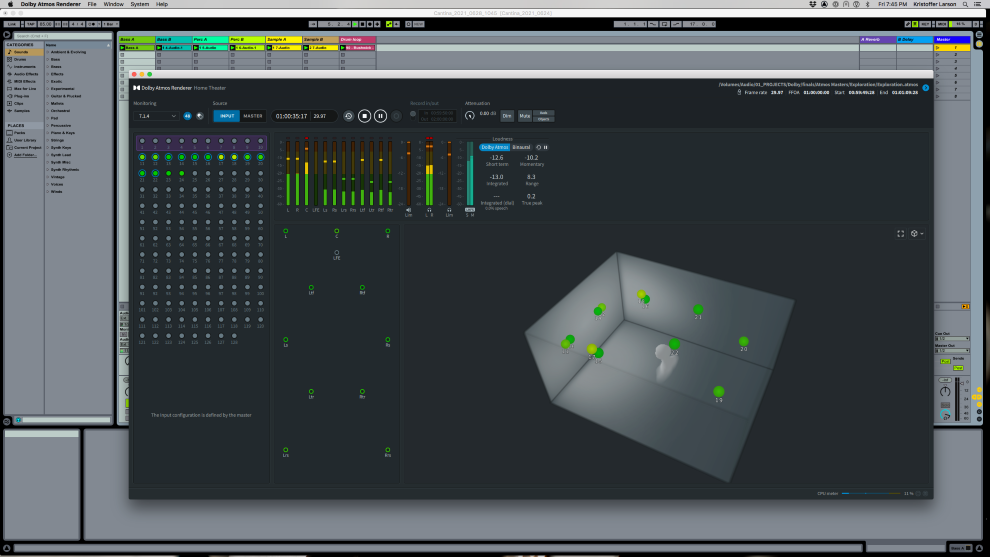Adjust the attenuation knob
The height and width of the screenshot is (557, 990).
point(470,116)
